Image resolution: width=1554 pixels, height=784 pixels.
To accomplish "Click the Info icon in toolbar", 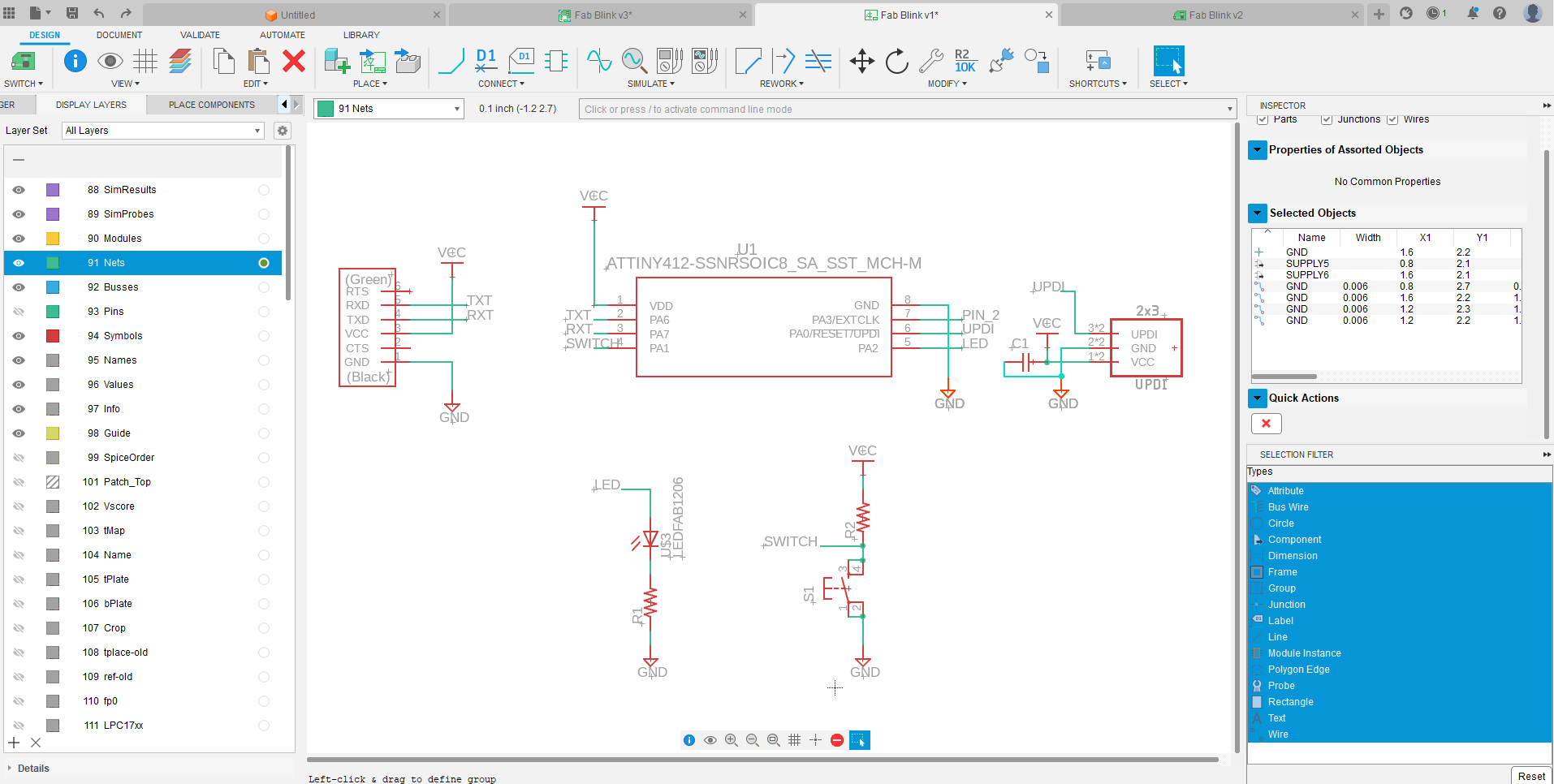I will (75, 61).
